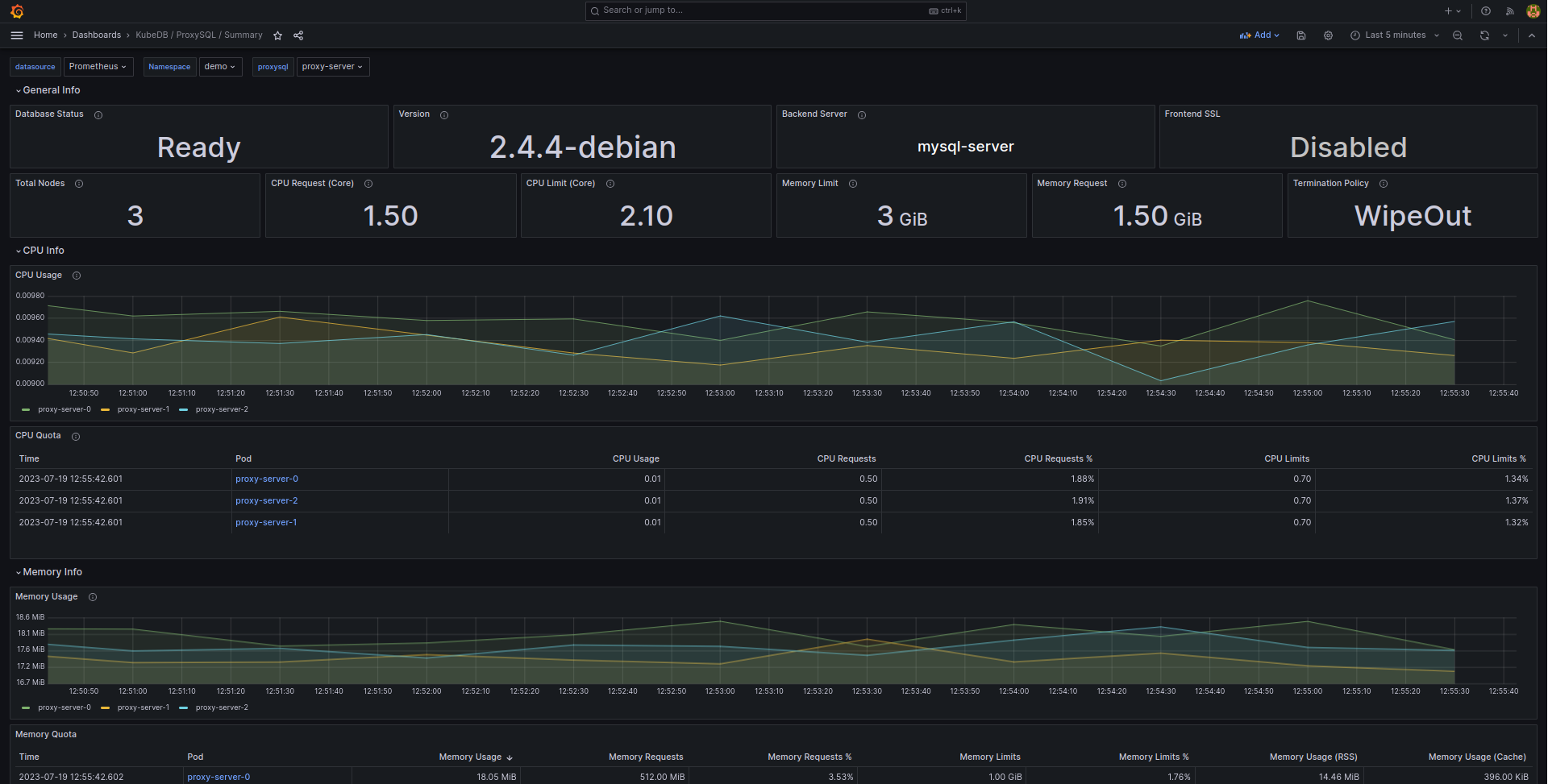Star this dashboard as a favorite
Screen dimensions: 1548x784
(277, 35)
